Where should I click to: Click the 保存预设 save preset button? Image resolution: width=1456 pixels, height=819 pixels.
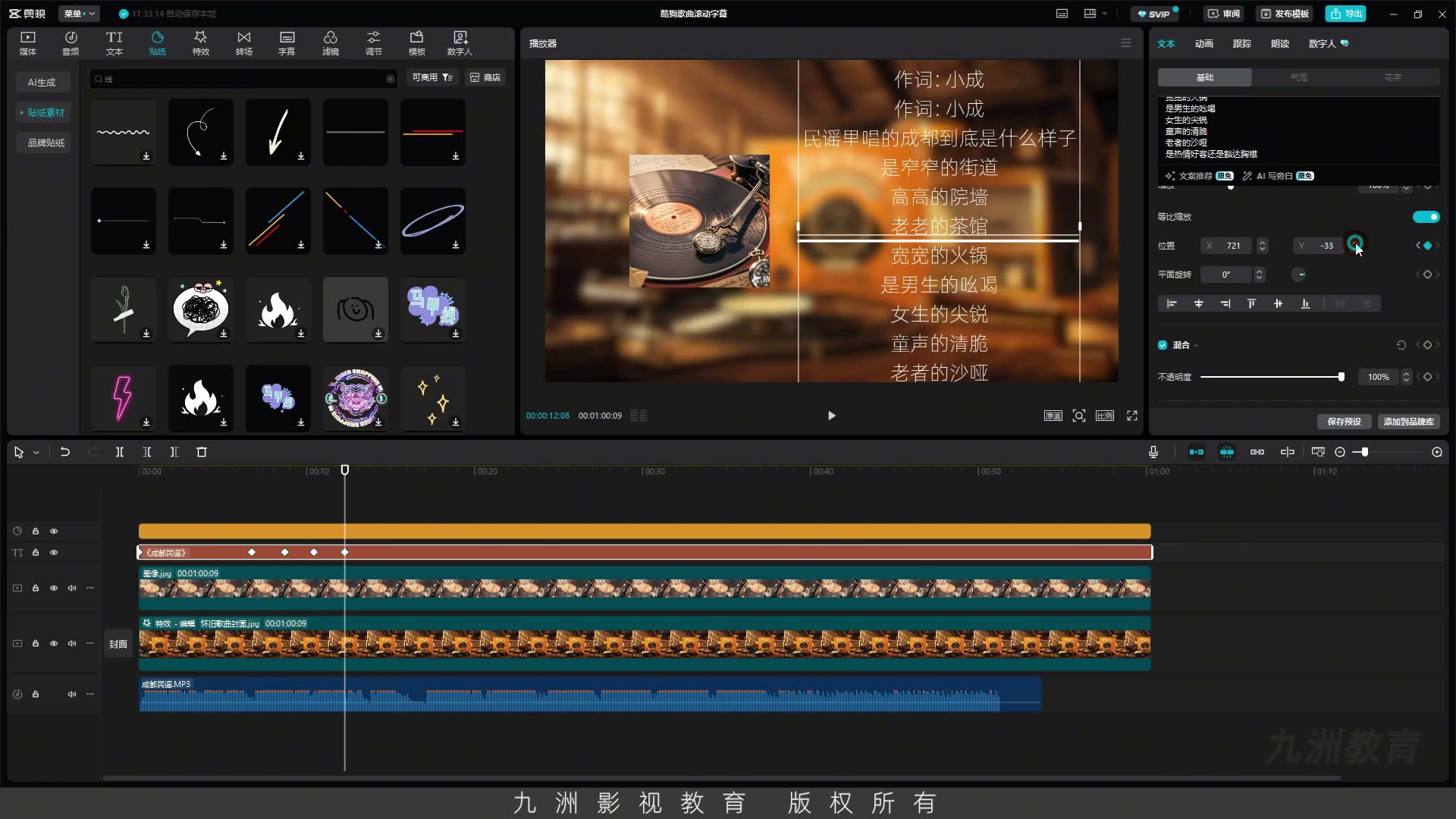(1344, 422)
